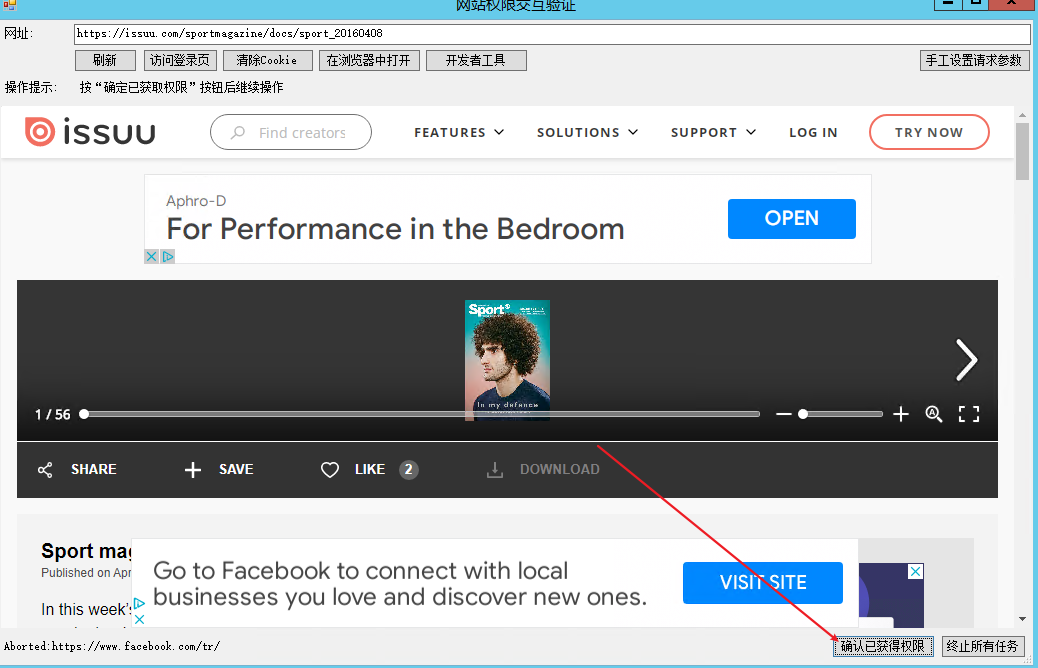Click the magnifier zoom search icon
The width and height of the screenshot is (1038, 668).
[x=934, y=414]
